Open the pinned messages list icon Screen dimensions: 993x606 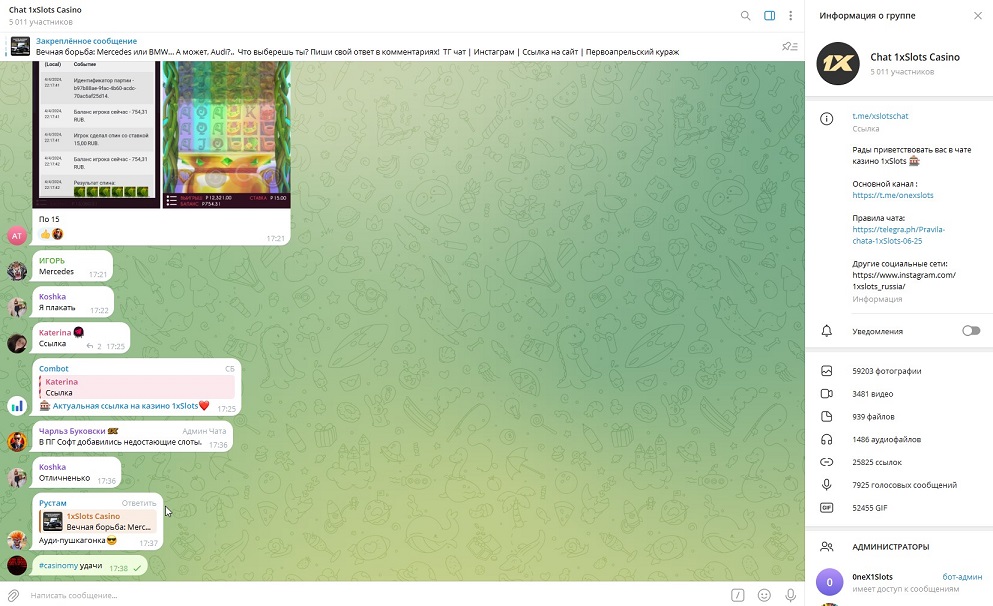click(x=790, y=46)
